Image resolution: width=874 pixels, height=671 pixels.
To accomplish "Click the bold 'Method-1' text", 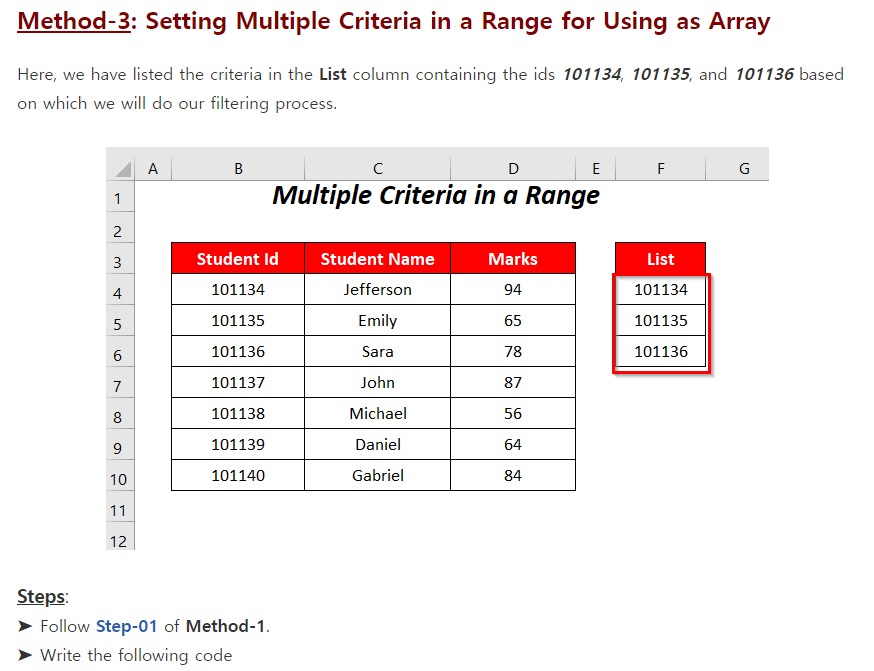I will (225, 626).
